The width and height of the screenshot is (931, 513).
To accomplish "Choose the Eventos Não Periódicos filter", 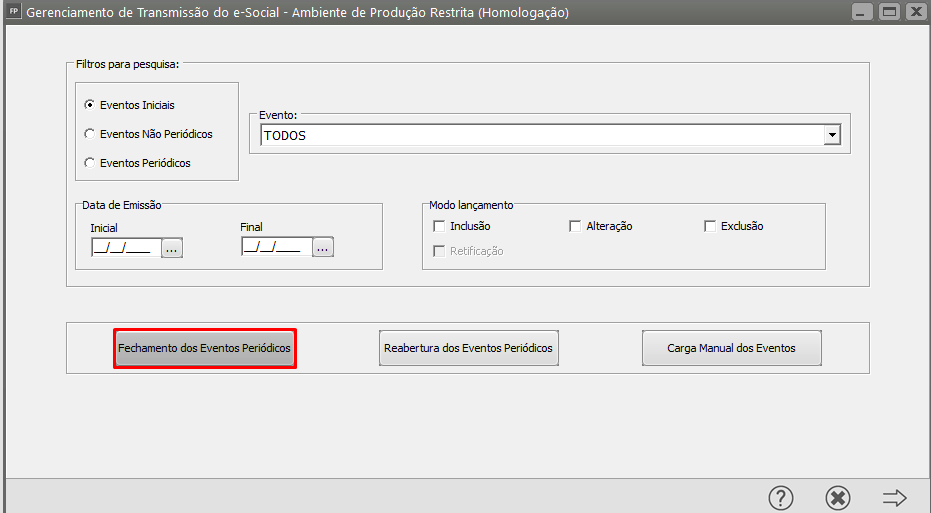I will pos(90,134).
